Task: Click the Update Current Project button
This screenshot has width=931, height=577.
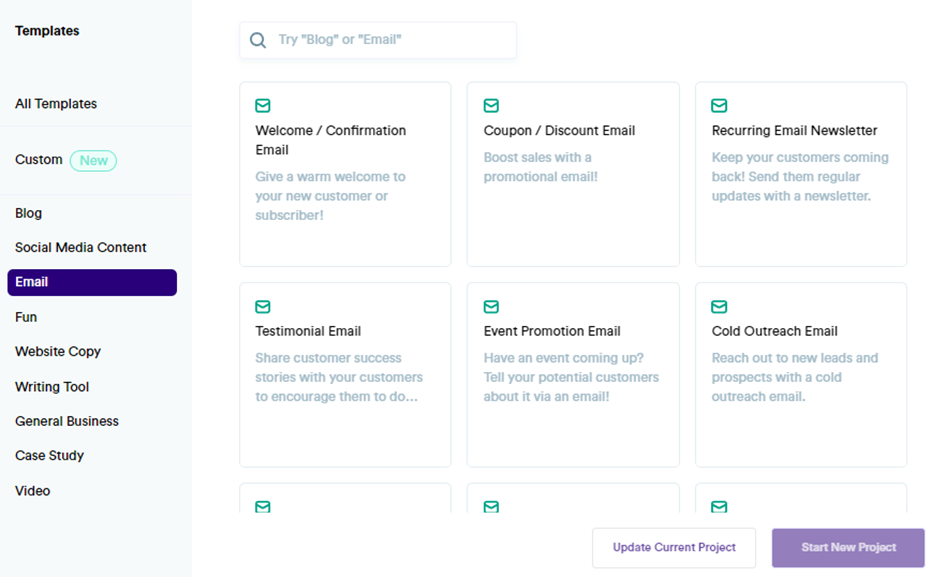Action: coord(673,547)
